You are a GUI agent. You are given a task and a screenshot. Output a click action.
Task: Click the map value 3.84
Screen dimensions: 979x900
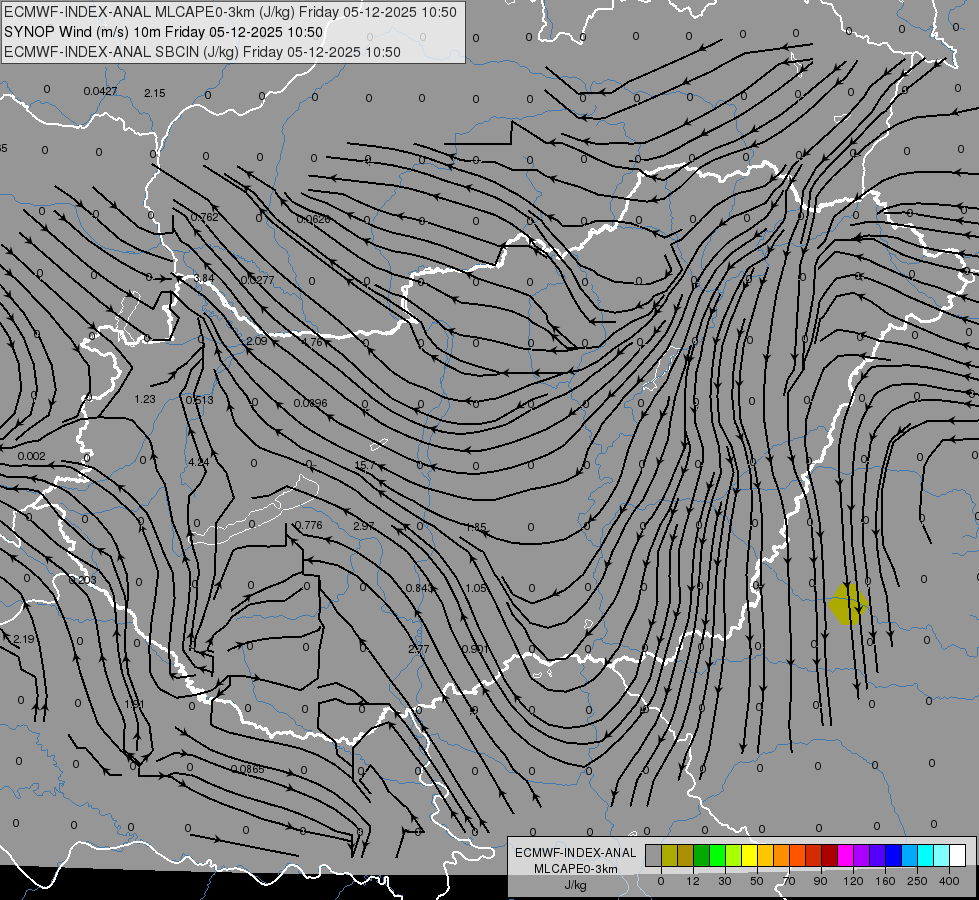204,278
